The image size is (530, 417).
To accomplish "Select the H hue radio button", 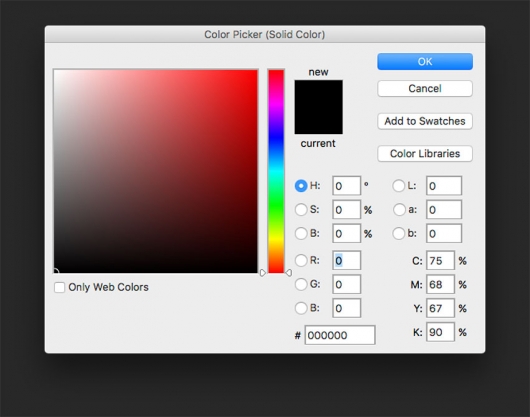I will point(301,186).
